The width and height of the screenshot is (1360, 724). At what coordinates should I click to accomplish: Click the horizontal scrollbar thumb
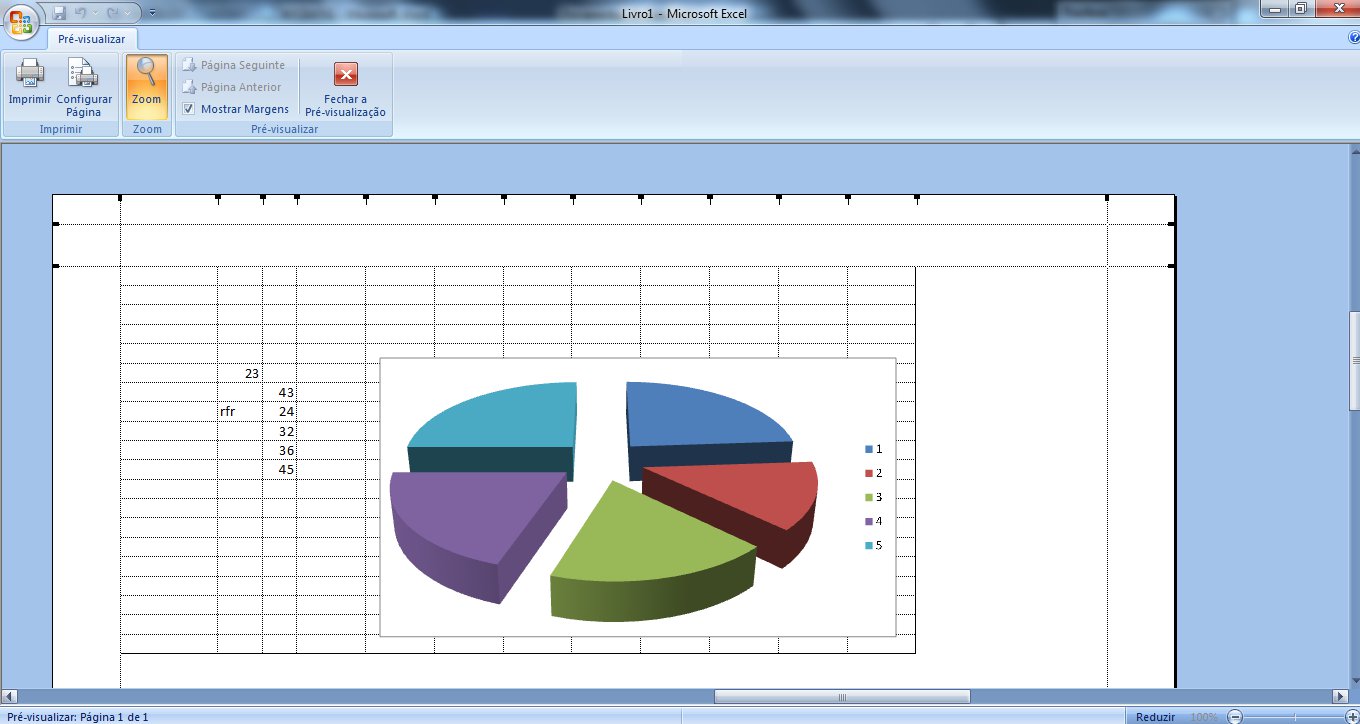pos(841,696)
